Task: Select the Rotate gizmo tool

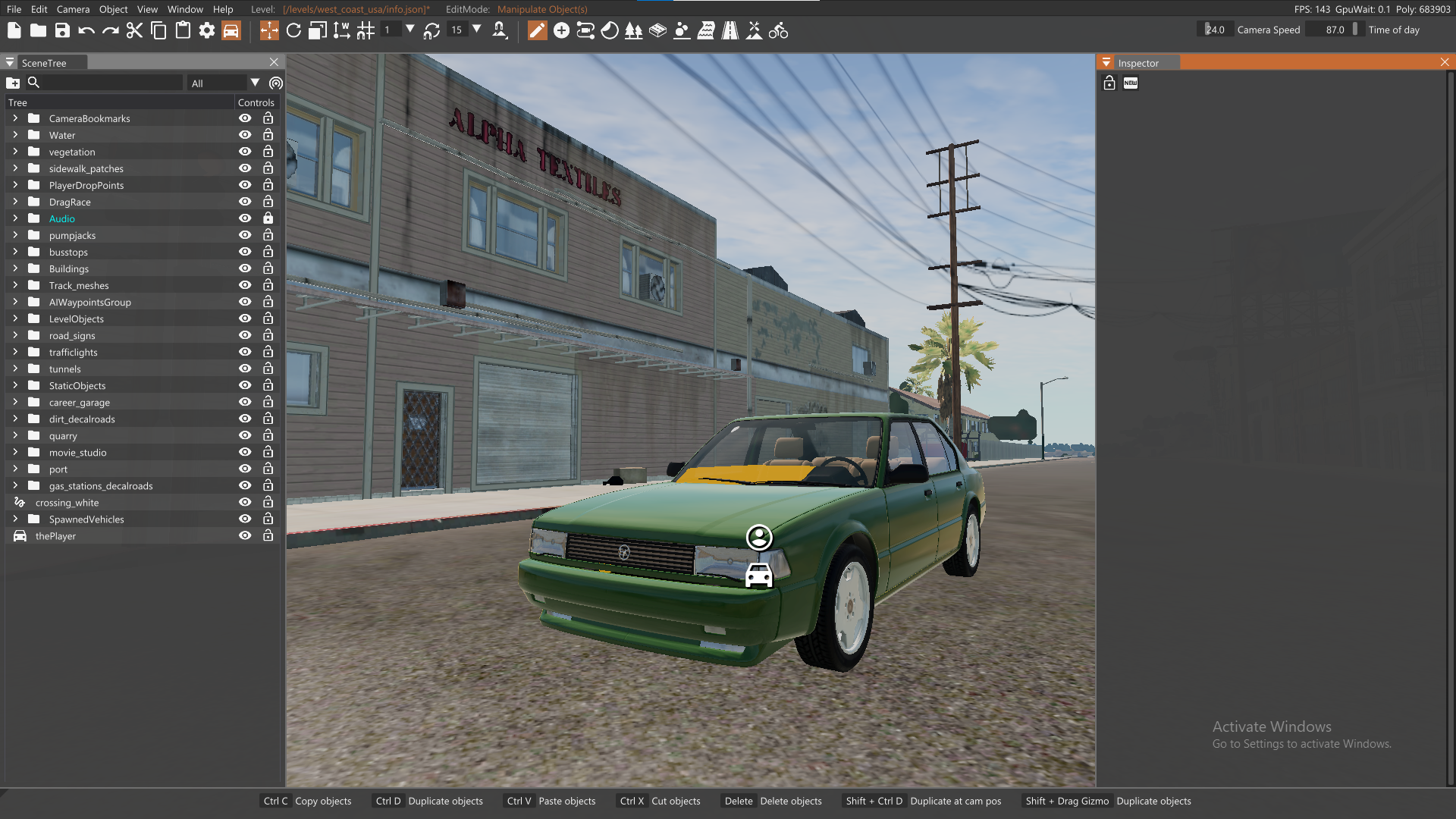Action: point(293,30)
